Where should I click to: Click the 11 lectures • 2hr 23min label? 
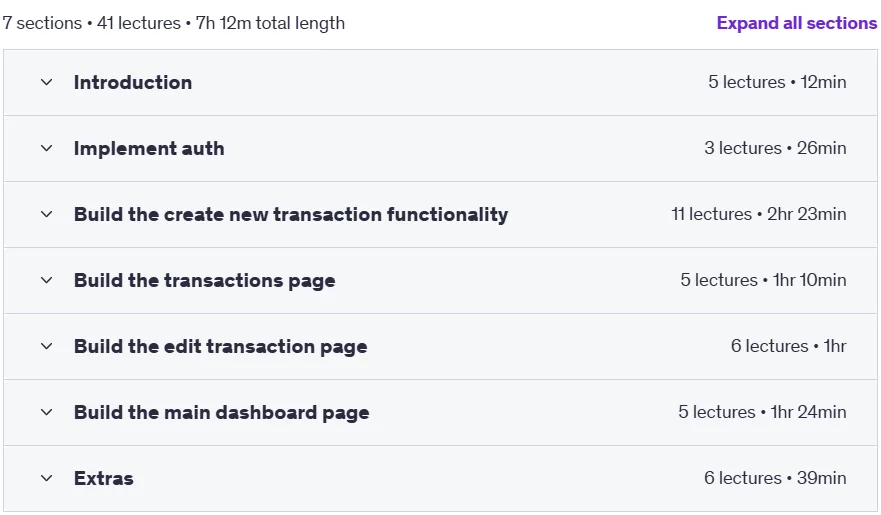759,214
